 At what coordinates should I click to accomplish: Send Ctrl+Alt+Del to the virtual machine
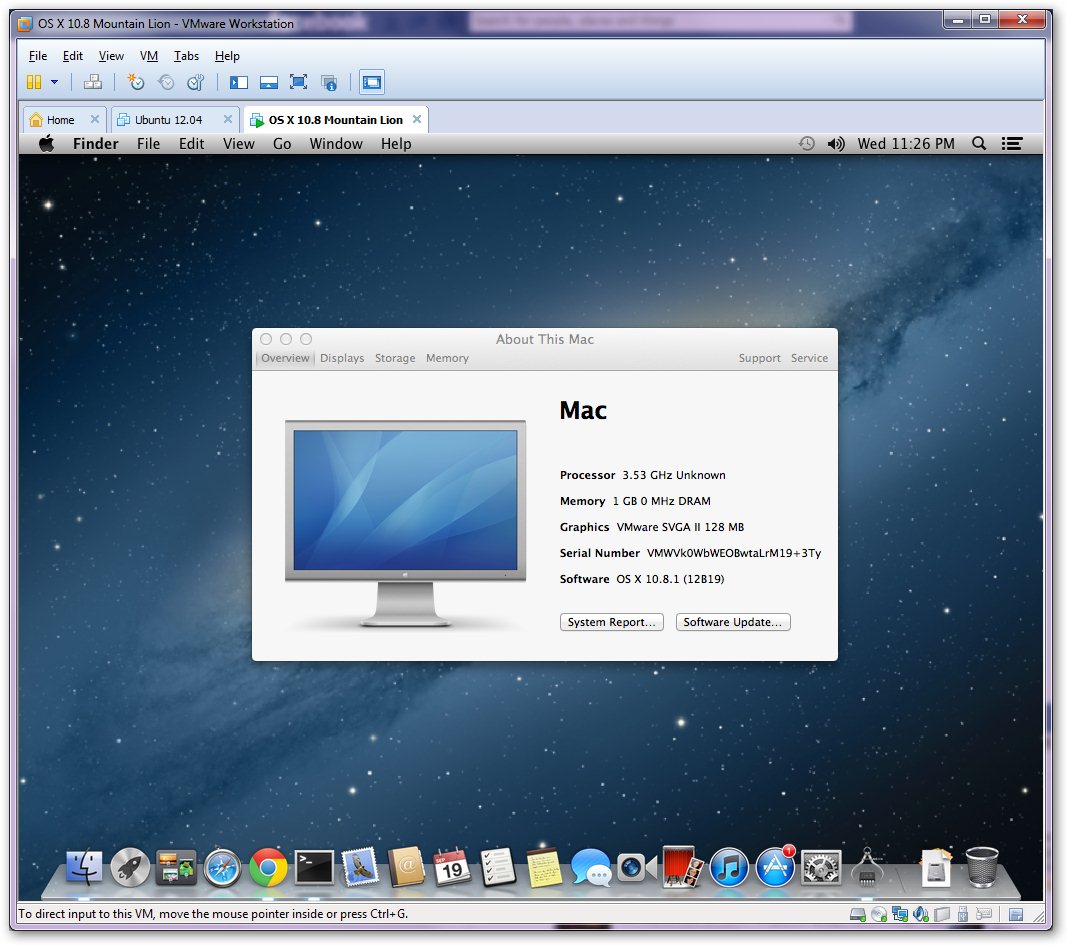tap(93, 82)
